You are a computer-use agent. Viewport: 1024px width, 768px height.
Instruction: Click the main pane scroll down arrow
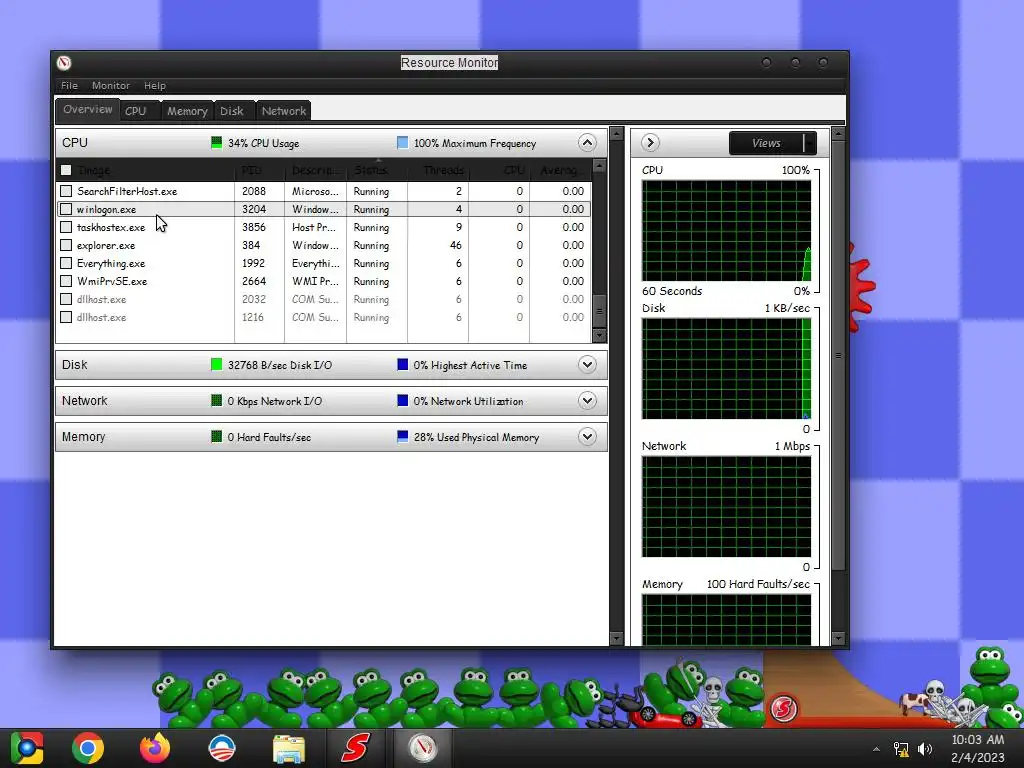tap(616, 638)
